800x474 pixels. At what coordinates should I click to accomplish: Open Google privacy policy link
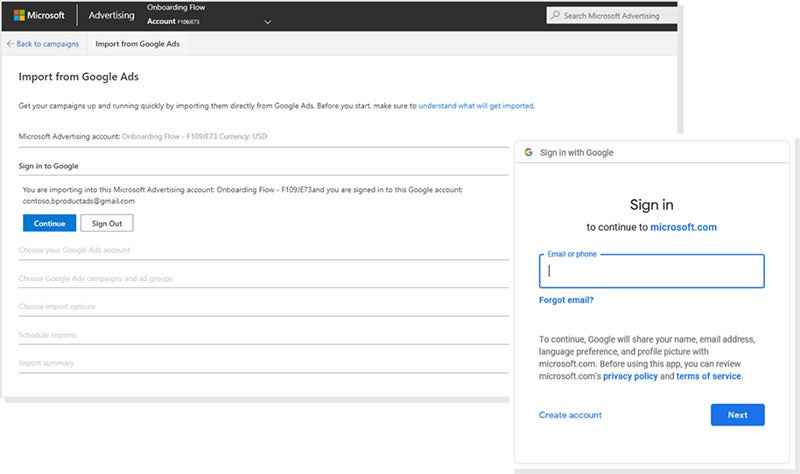coord(630,376)
